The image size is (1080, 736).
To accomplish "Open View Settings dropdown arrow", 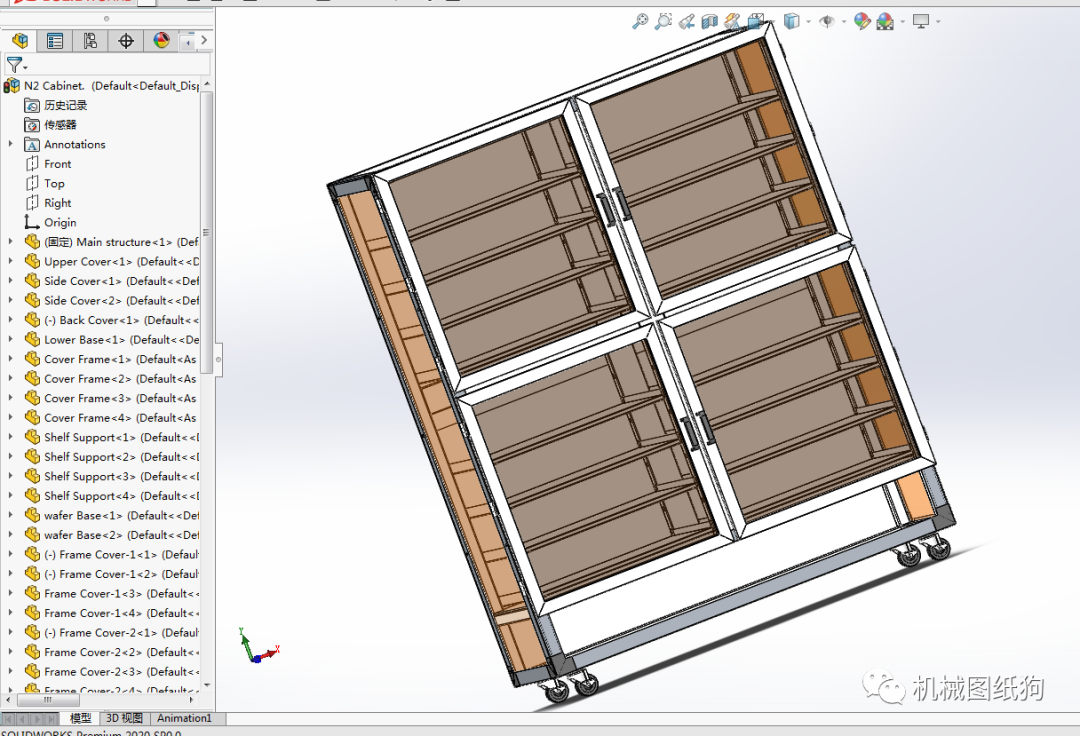I will [938, 22].
